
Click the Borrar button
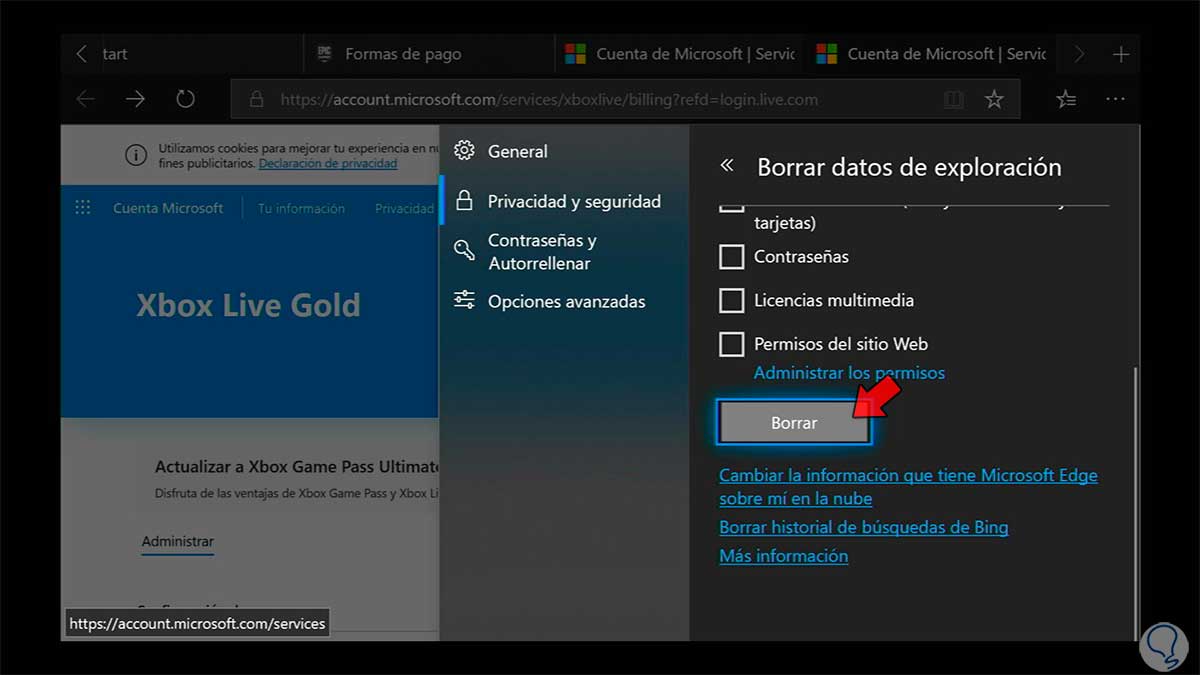(794, 423)
